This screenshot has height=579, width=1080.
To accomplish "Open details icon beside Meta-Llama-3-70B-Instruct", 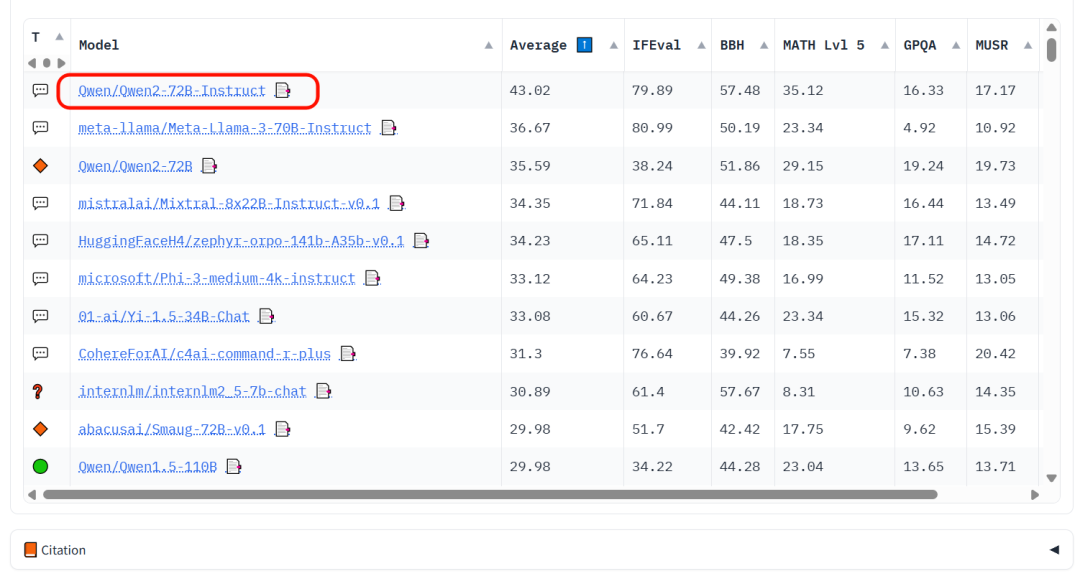I will point(388,128).
